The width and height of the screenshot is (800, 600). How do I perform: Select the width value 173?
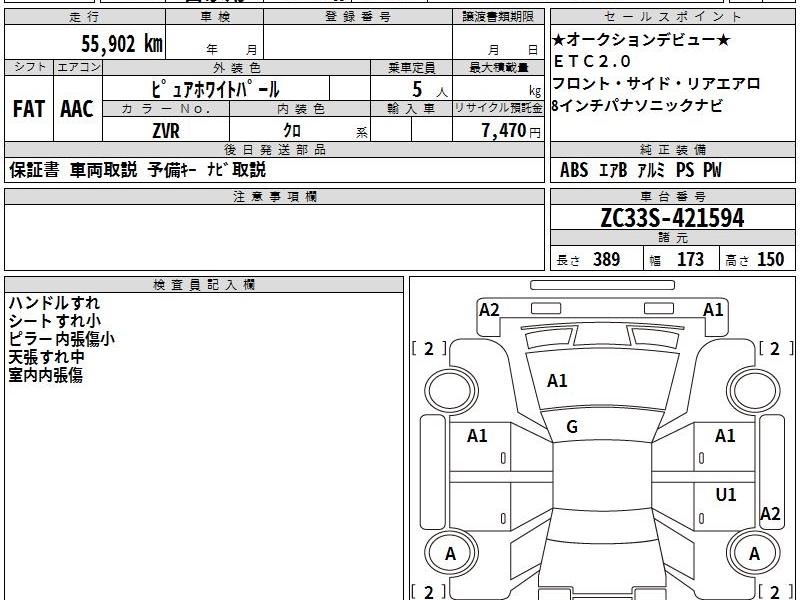click(690, 259)
